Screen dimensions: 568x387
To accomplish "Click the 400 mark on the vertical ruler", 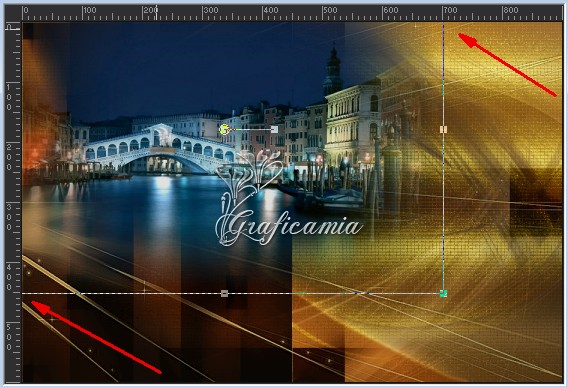I will pos(8,277).
